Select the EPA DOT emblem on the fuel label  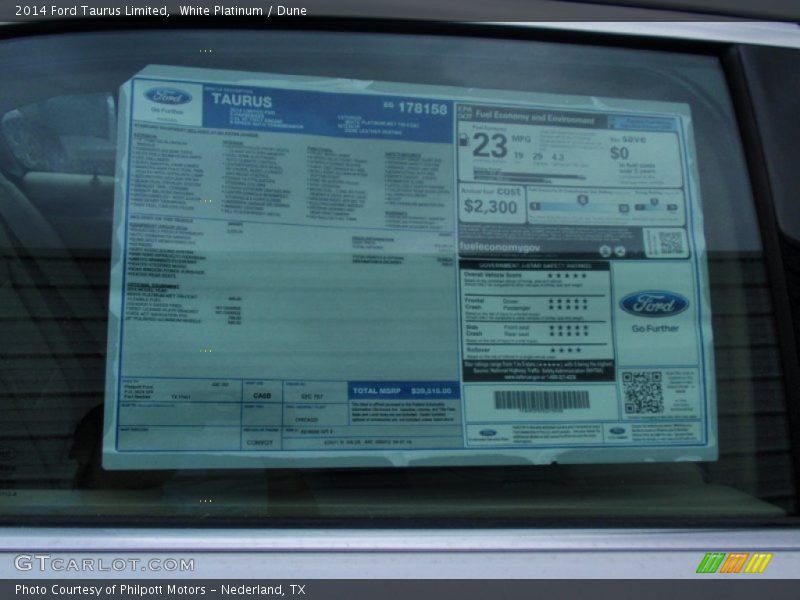466,114
